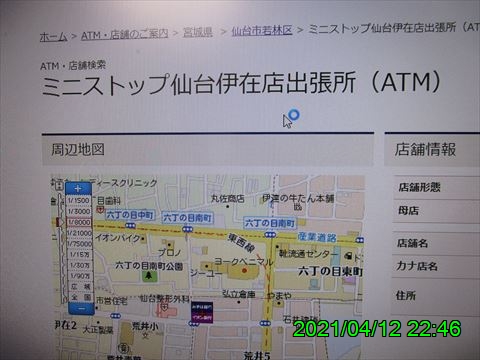Select map scale 1/75000
This screenshot has height=360, width=480.
pos(80,244)
